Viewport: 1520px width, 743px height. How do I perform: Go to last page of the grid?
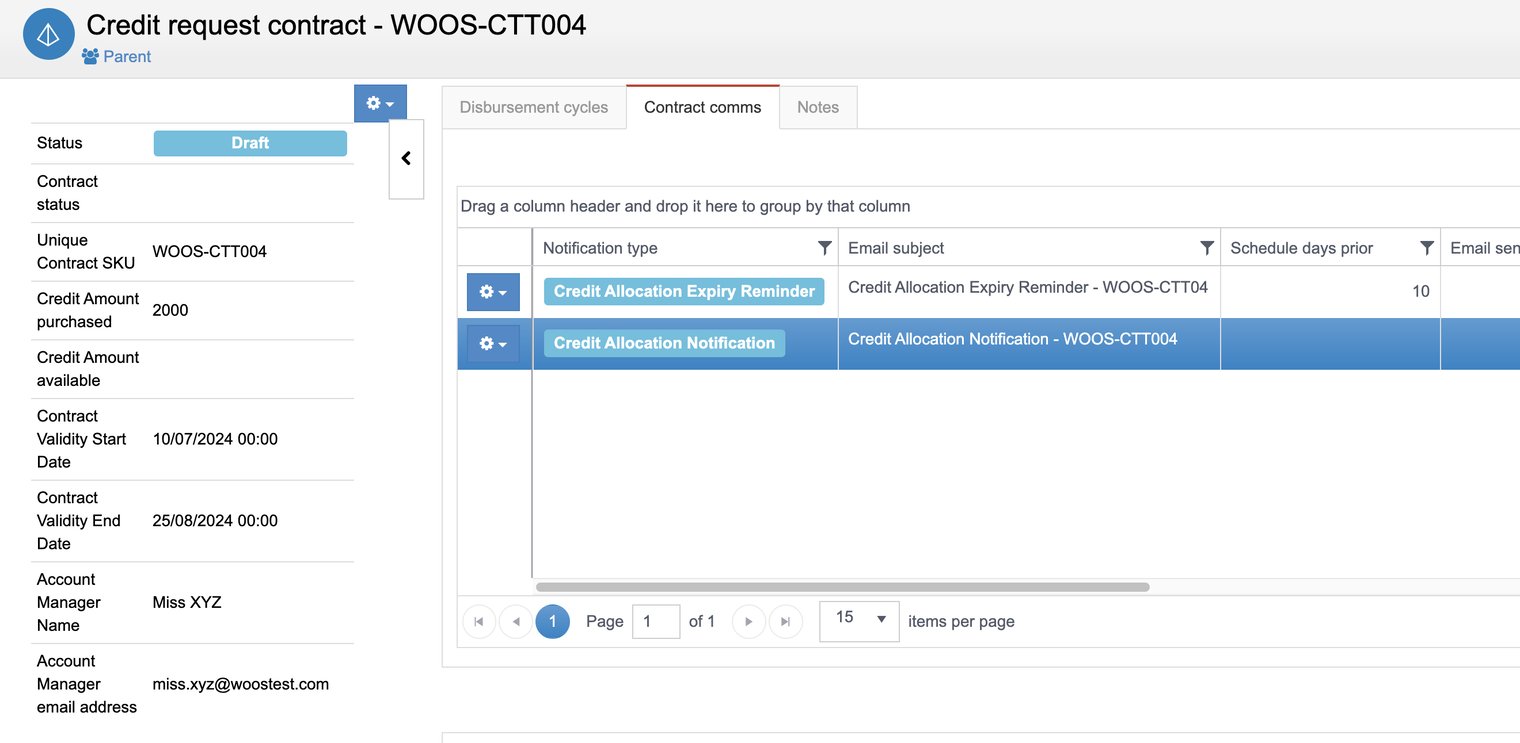click(786, 621)
